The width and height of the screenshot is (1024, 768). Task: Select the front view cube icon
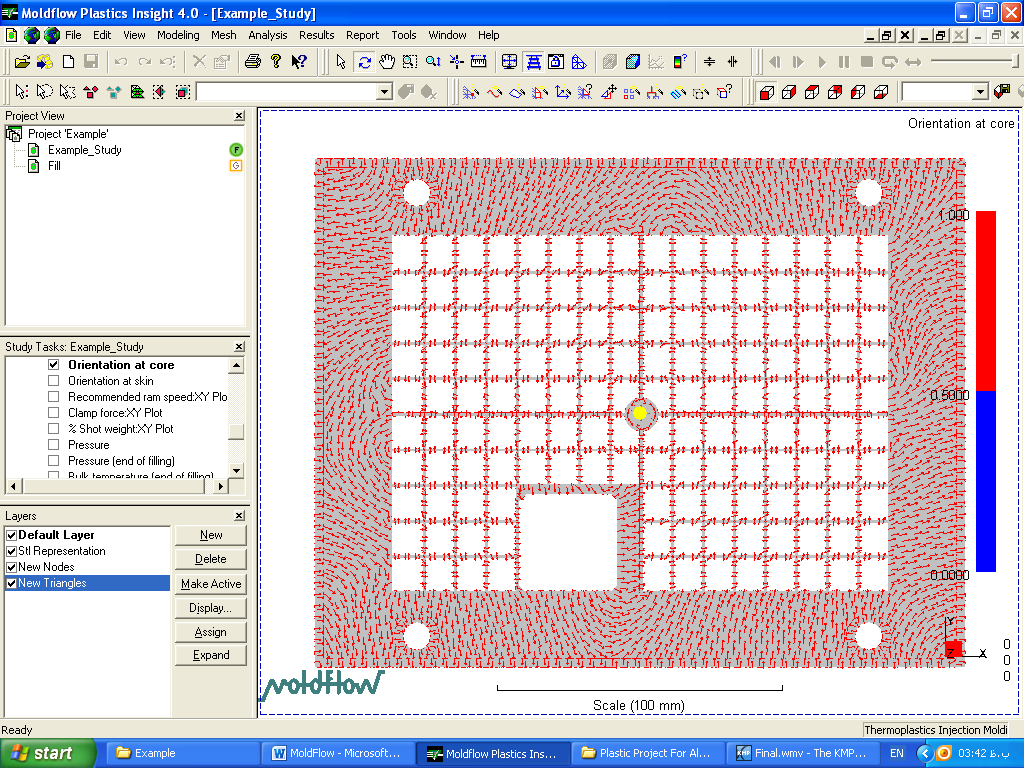[x=767, y=92]
